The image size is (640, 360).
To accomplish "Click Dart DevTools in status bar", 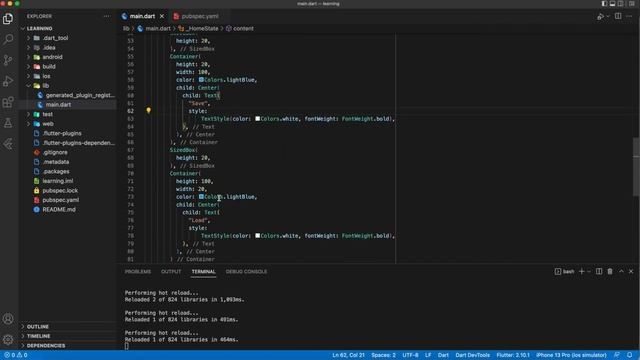I will tap(472, 355).
